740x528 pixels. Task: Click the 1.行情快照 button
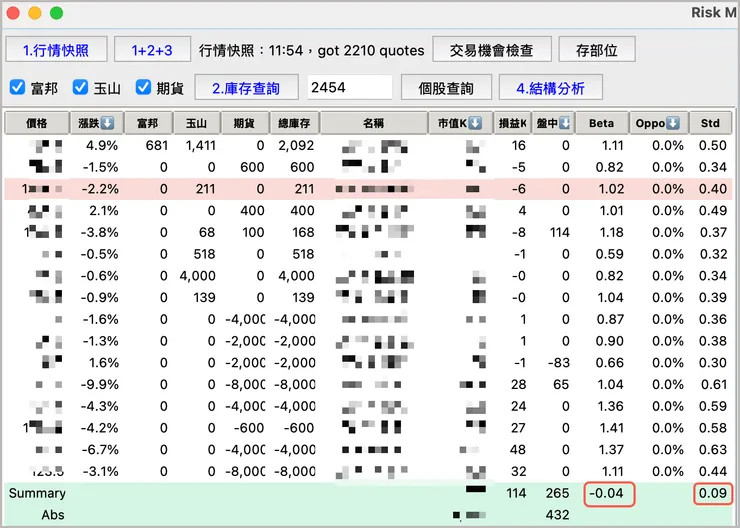(56, 50)
